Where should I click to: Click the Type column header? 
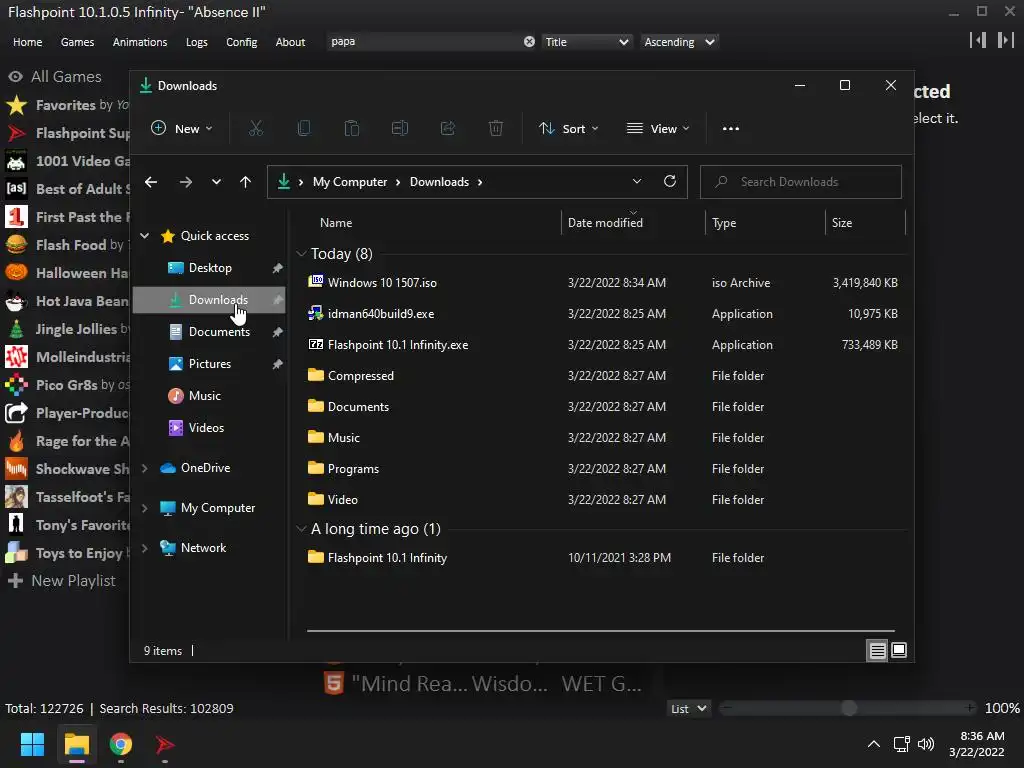point(724,223)
